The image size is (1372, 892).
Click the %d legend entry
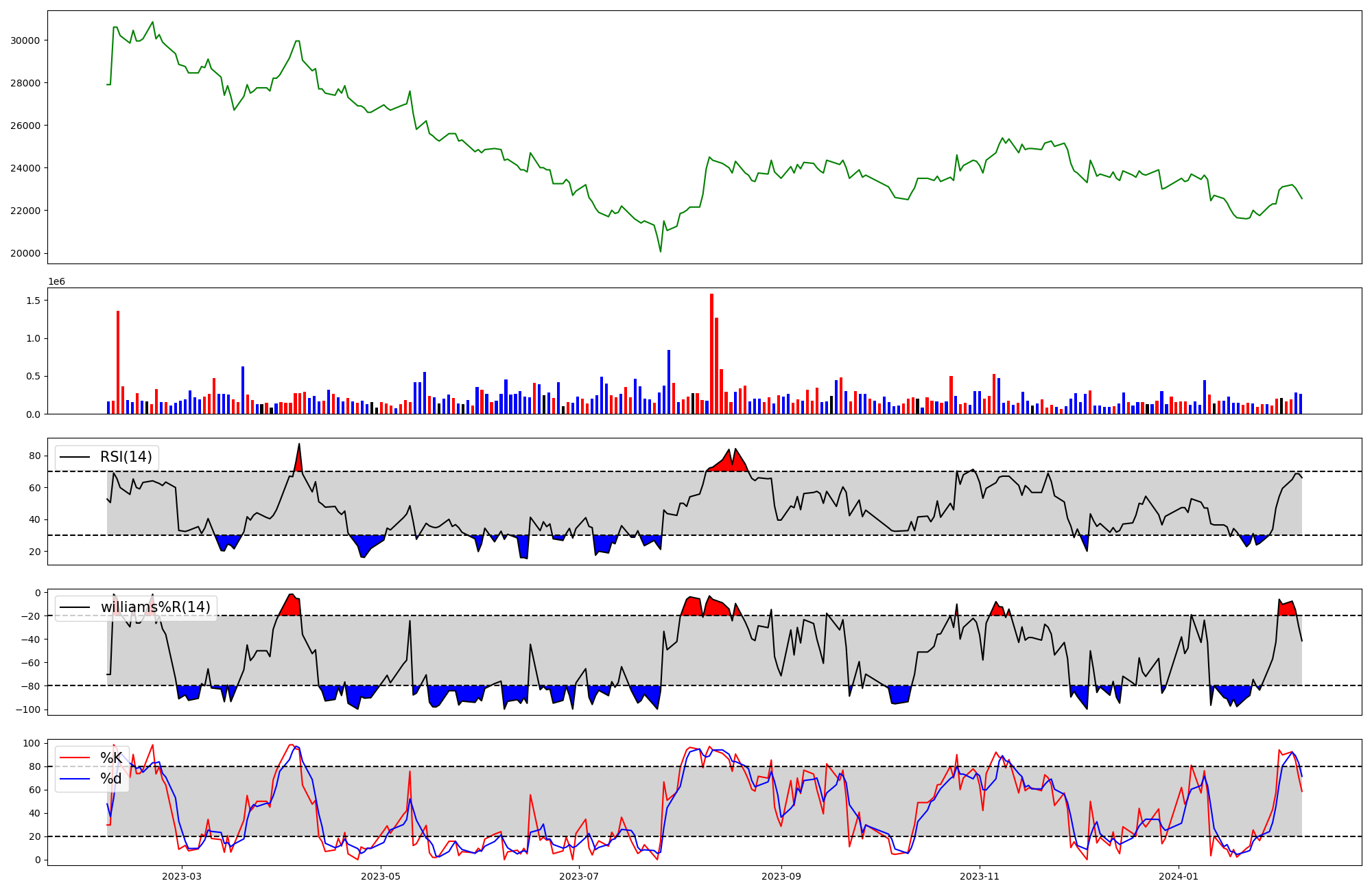pyautogui.click(x=110, y=778)
